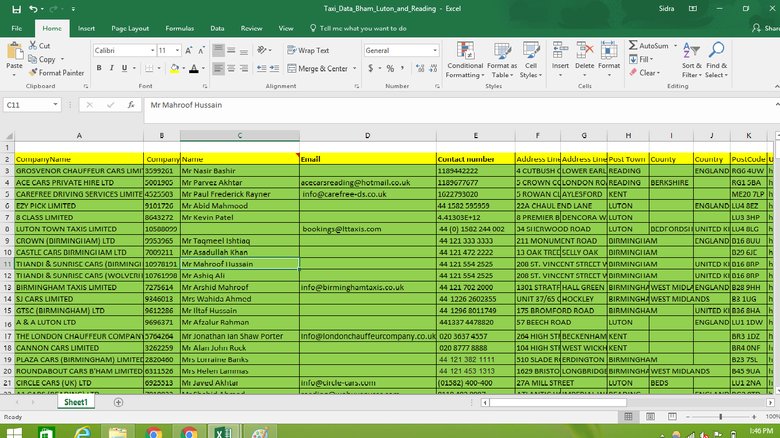Image resolution: width=780 pixels, height=438 pixels.
Task: Click Merge & Center button
Action: coord(317,68)
